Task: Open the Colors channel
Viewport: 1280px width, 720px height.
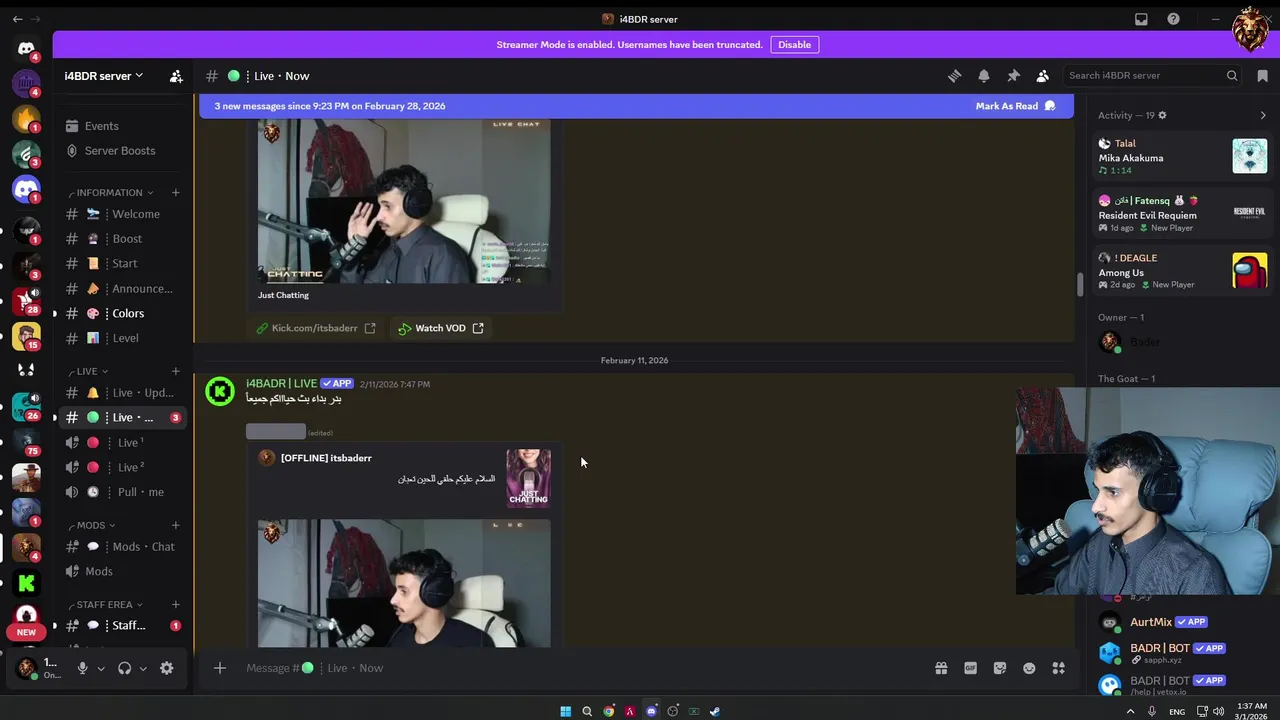Action: pos(123,313)
